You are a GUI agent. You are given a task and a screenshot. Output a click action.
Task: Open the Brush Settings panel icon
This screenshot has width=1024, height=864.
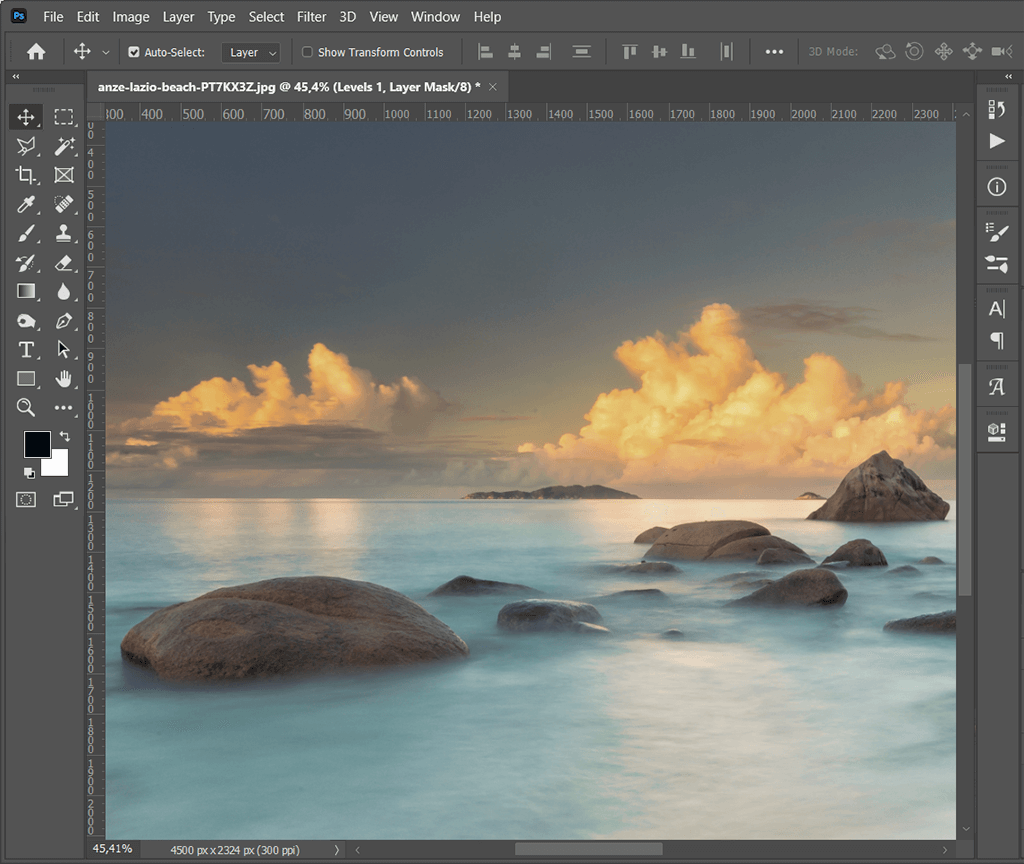point(997,264)
